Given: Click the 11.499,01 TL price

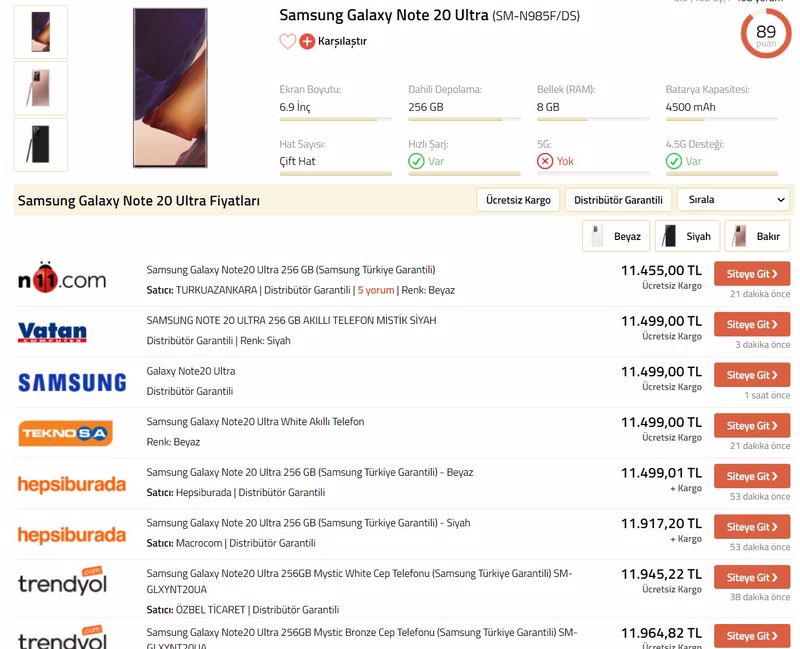Looking at the screenshot, I should [x=661, y=473].
